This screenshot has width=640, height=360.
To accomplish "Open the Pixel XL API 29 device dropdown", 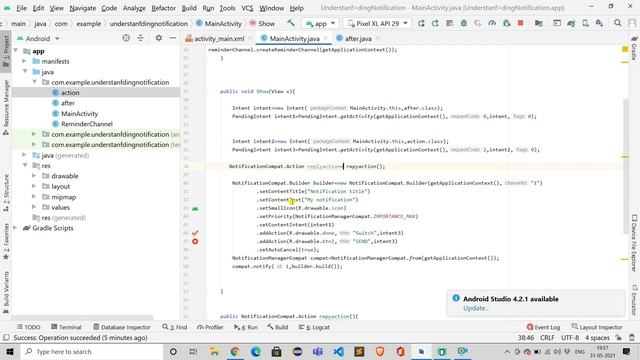I will [378, 23].
